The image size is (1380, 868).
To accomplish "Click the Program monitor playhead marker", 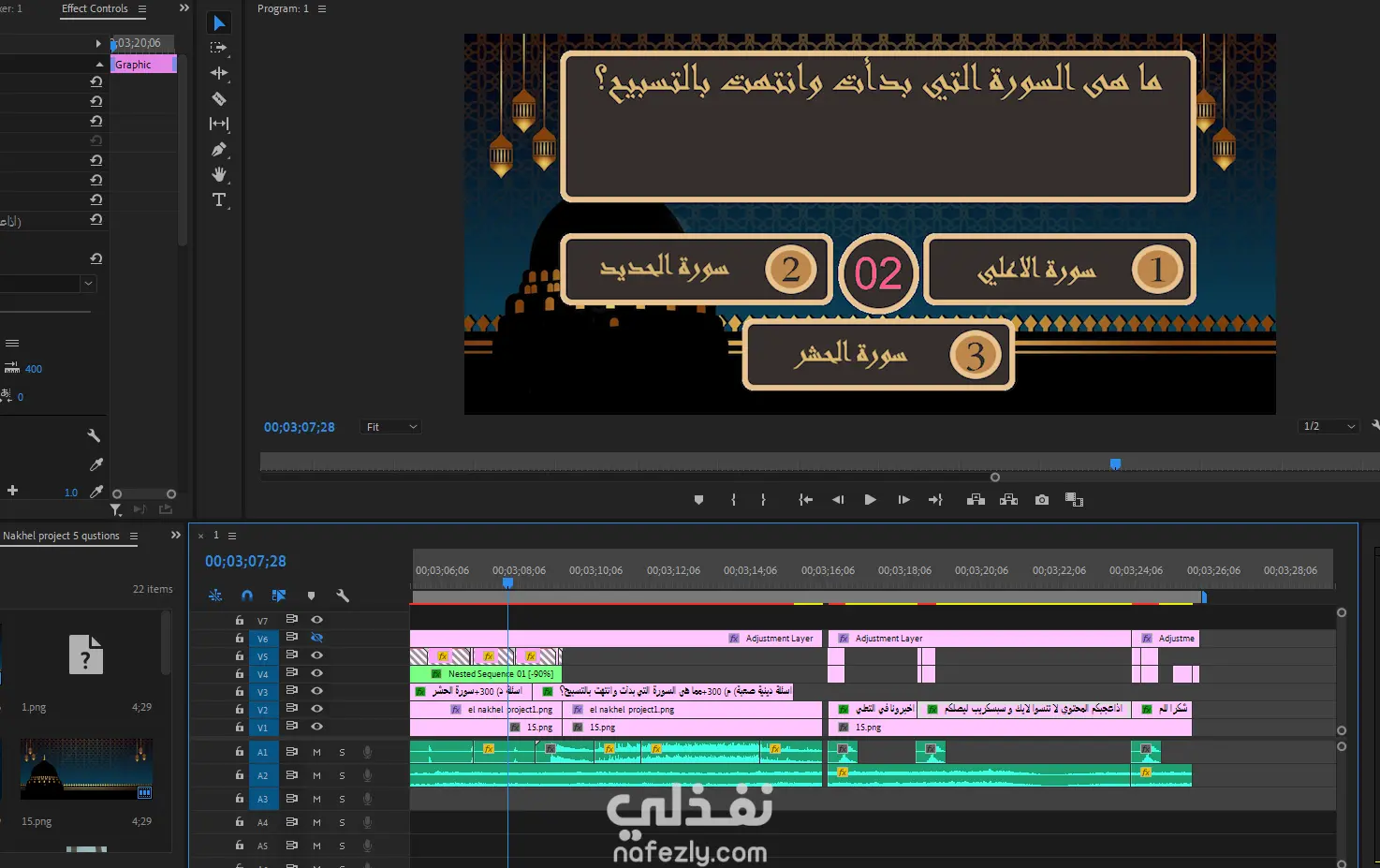I will coord(1115,463).
